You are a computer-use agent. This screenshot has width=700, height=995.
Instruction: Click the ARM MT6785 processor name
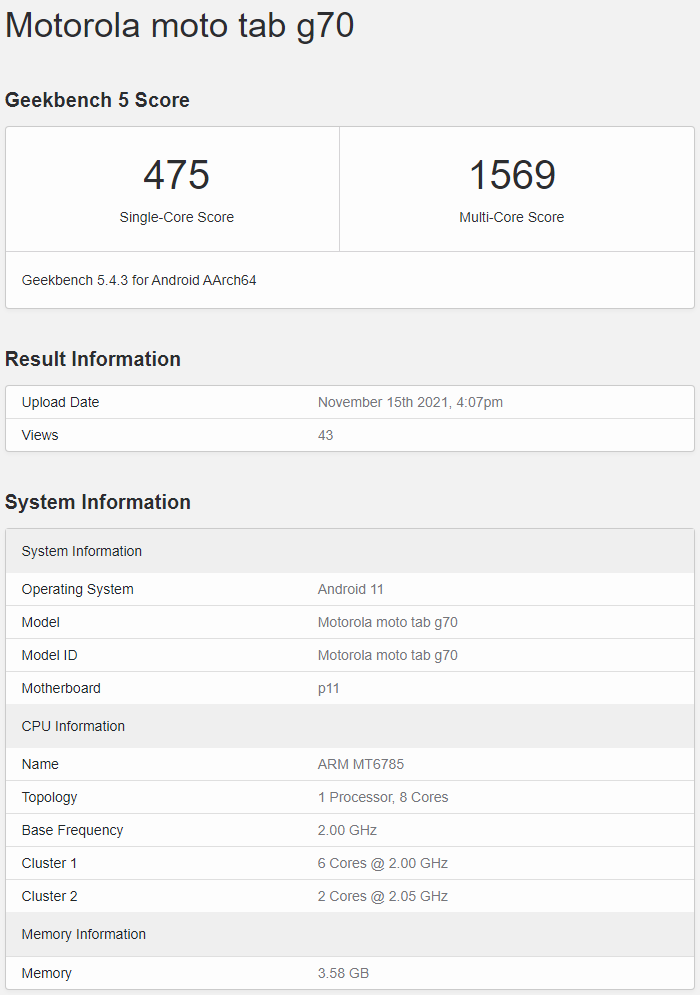coord(361,764)
